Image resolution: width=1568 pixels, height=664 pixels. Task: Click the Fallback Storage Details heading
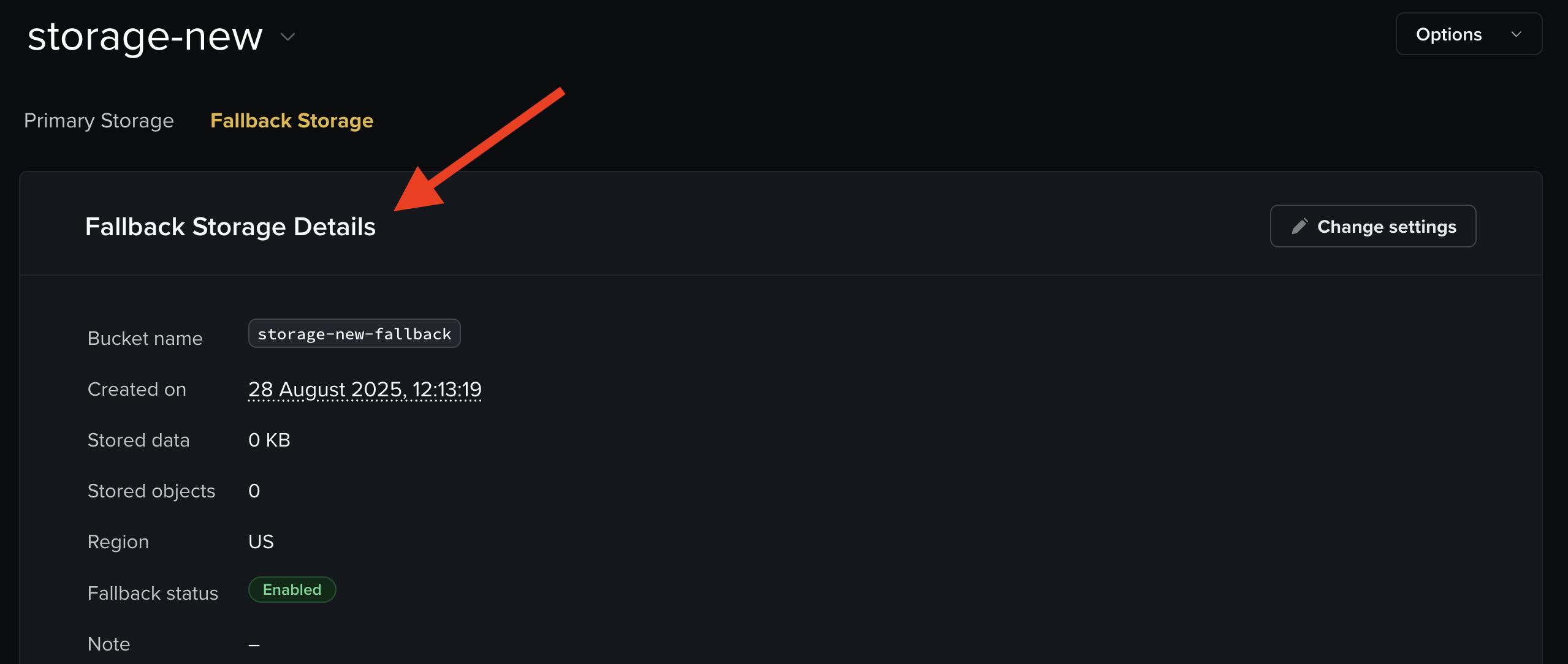tap(230, 227)
